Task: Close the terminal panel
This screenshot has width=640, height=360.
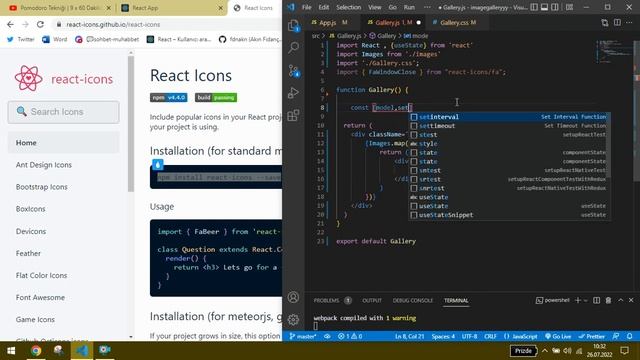Action: 631,300
